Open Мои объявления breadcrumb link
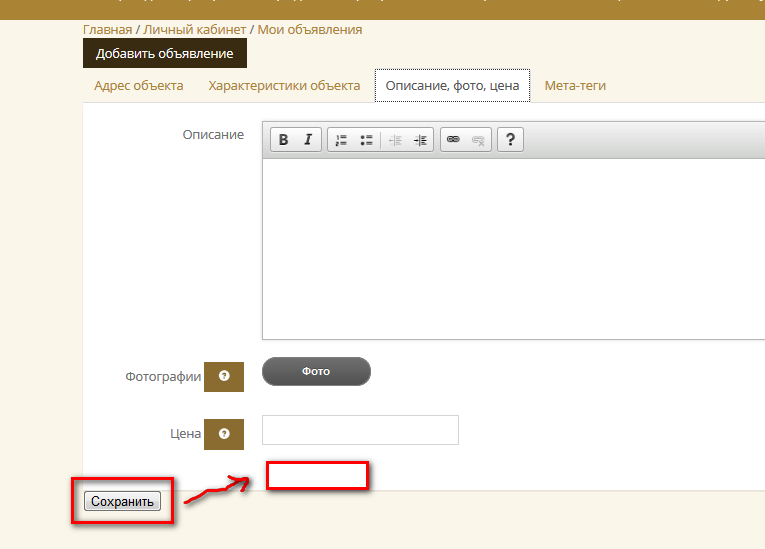 (310, 30)
